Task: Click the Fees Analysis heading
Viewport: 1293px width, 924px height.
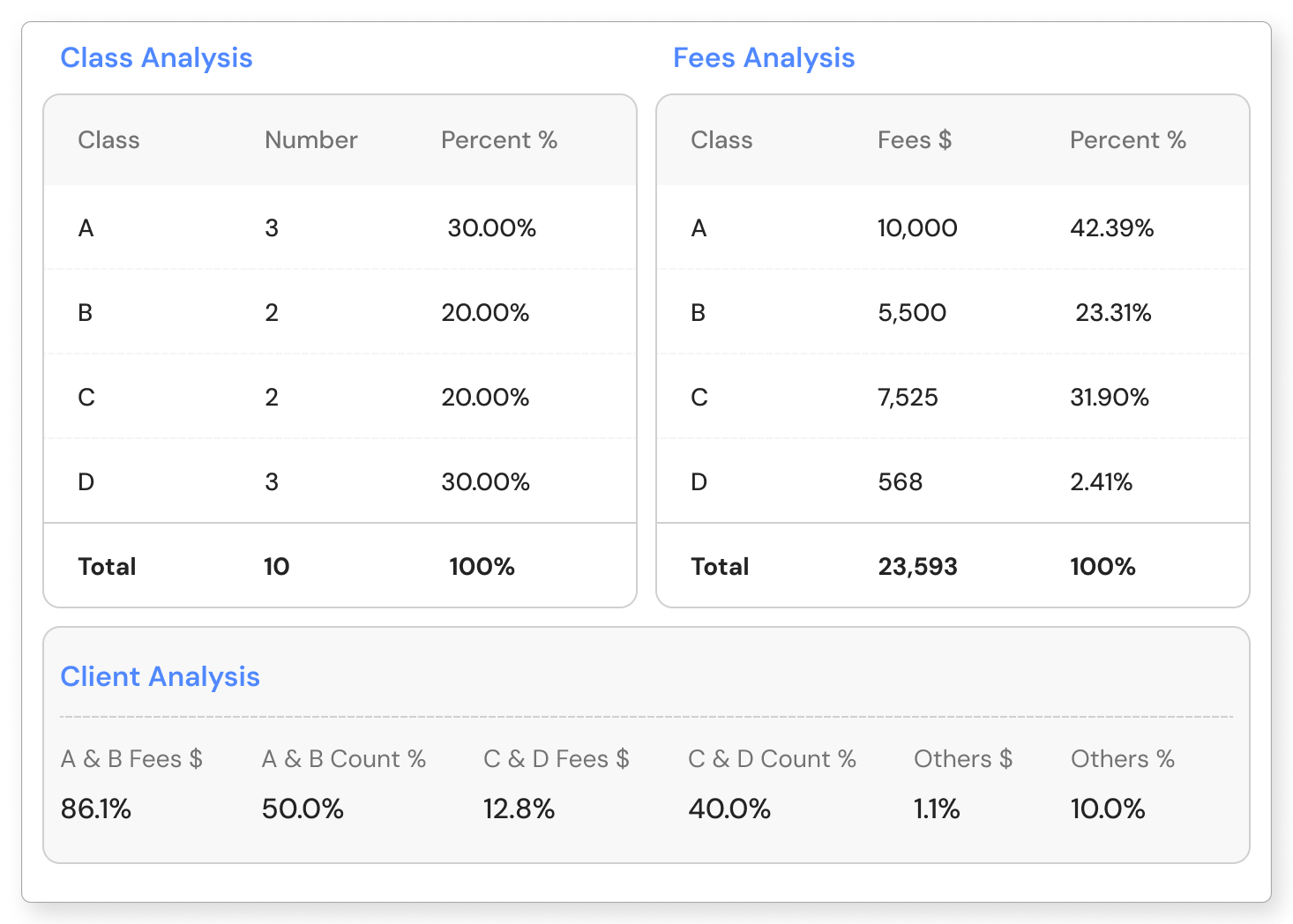Action: 764,58
